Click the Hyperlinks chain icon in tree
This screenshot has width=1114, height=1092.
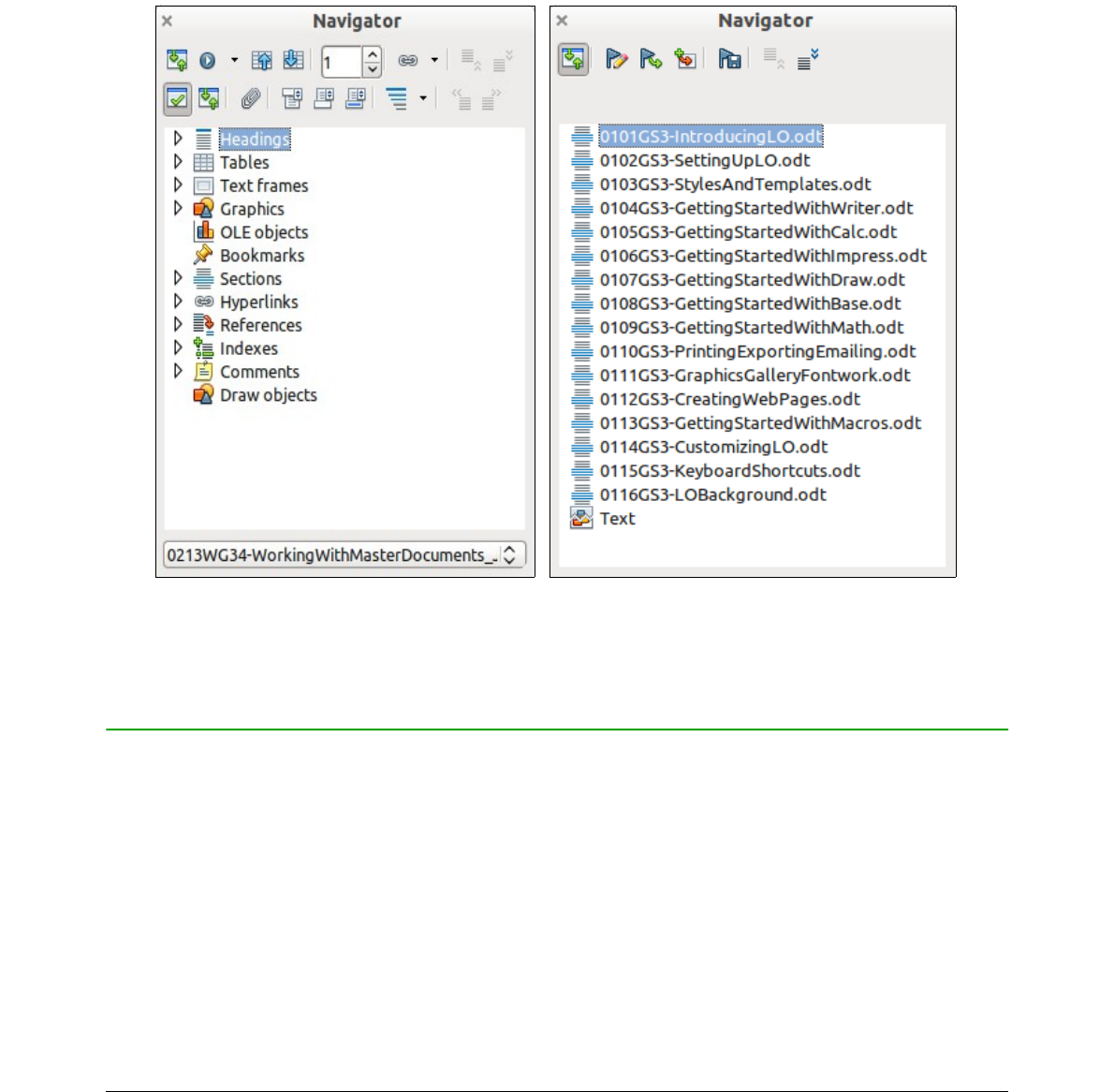tap(204, 302)
